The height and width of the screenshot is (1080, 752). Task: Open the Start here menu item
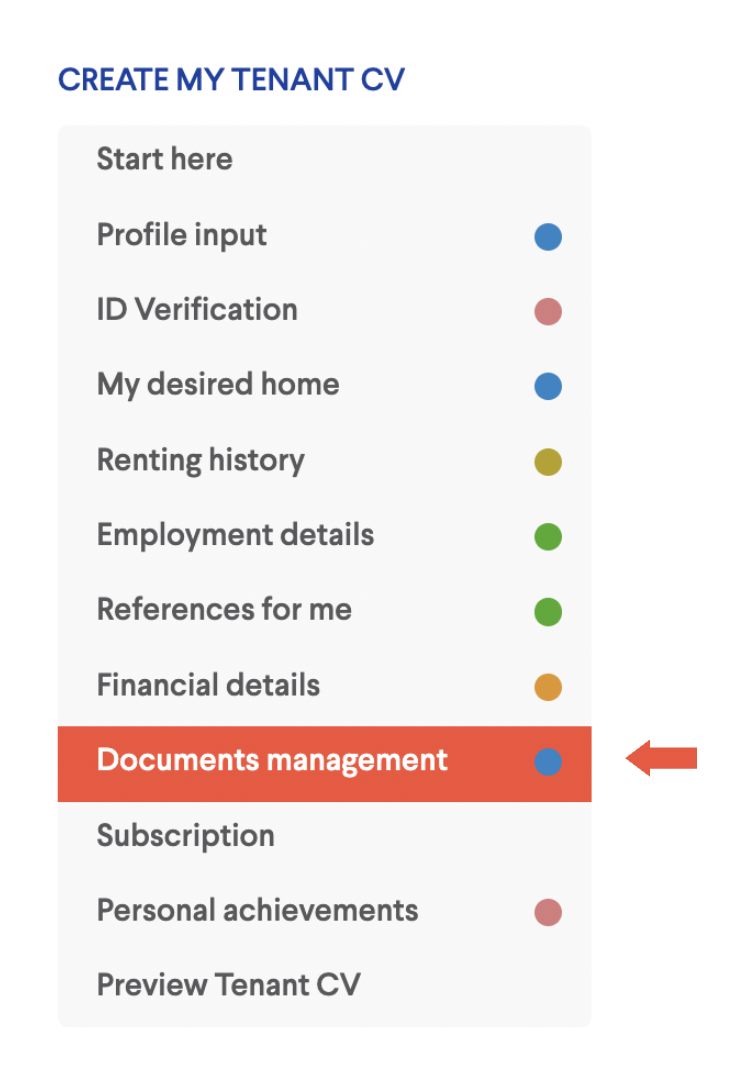tap(324, 159)
